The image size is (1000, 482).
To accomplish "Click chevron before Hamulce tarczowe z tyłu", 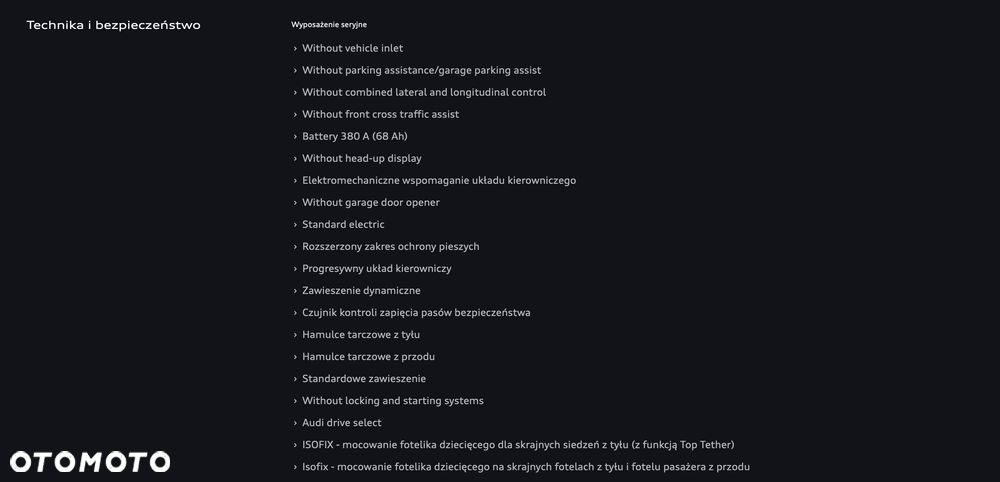I will (x=295, y=334).
